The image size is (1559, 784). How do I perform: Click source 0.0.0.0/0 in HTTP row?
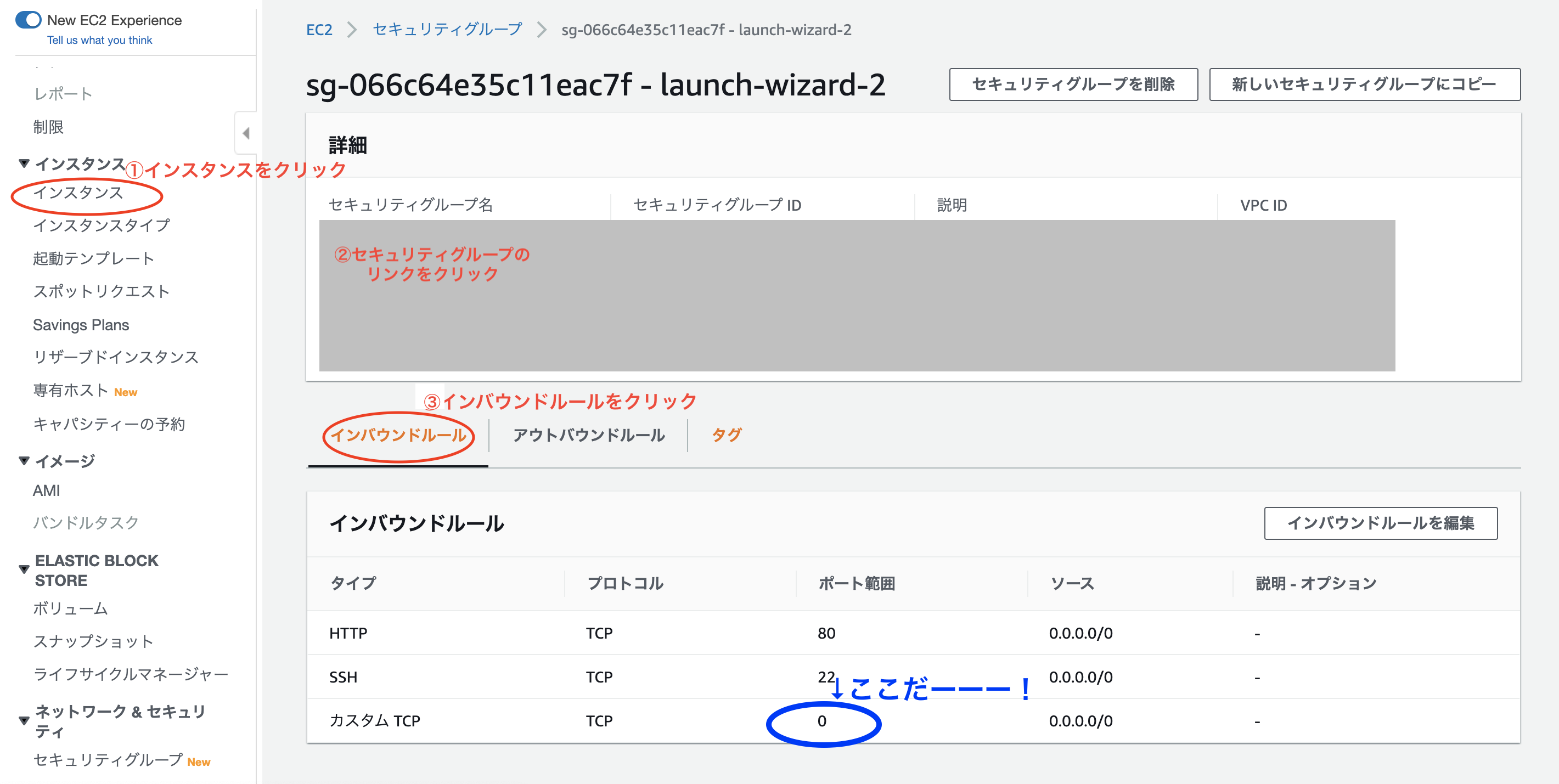click(1080, 633)
